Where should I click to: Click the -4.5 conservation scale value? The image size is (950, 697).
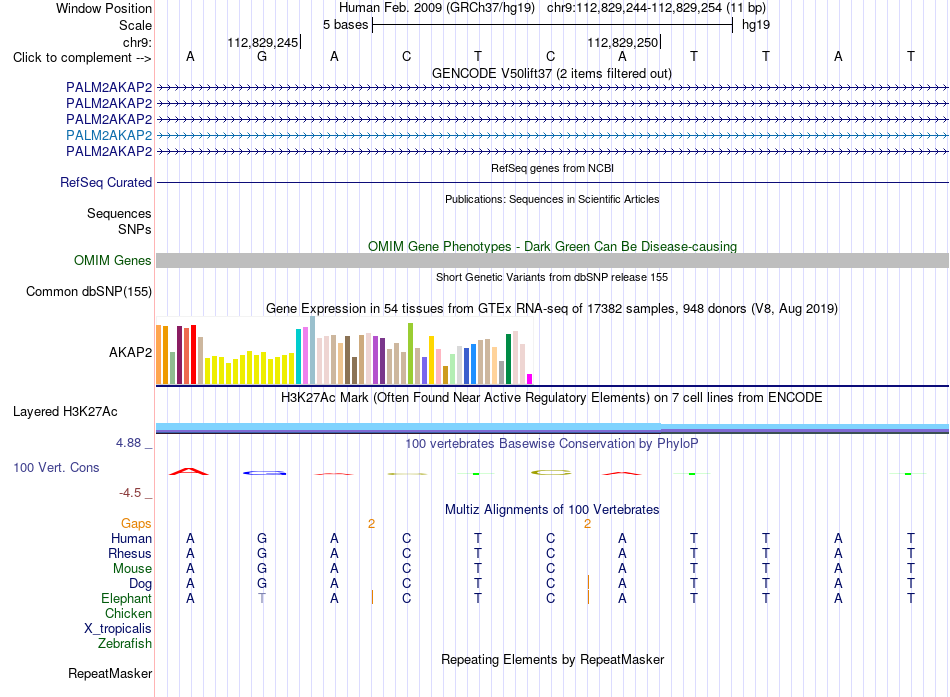(x=130, y=493)
